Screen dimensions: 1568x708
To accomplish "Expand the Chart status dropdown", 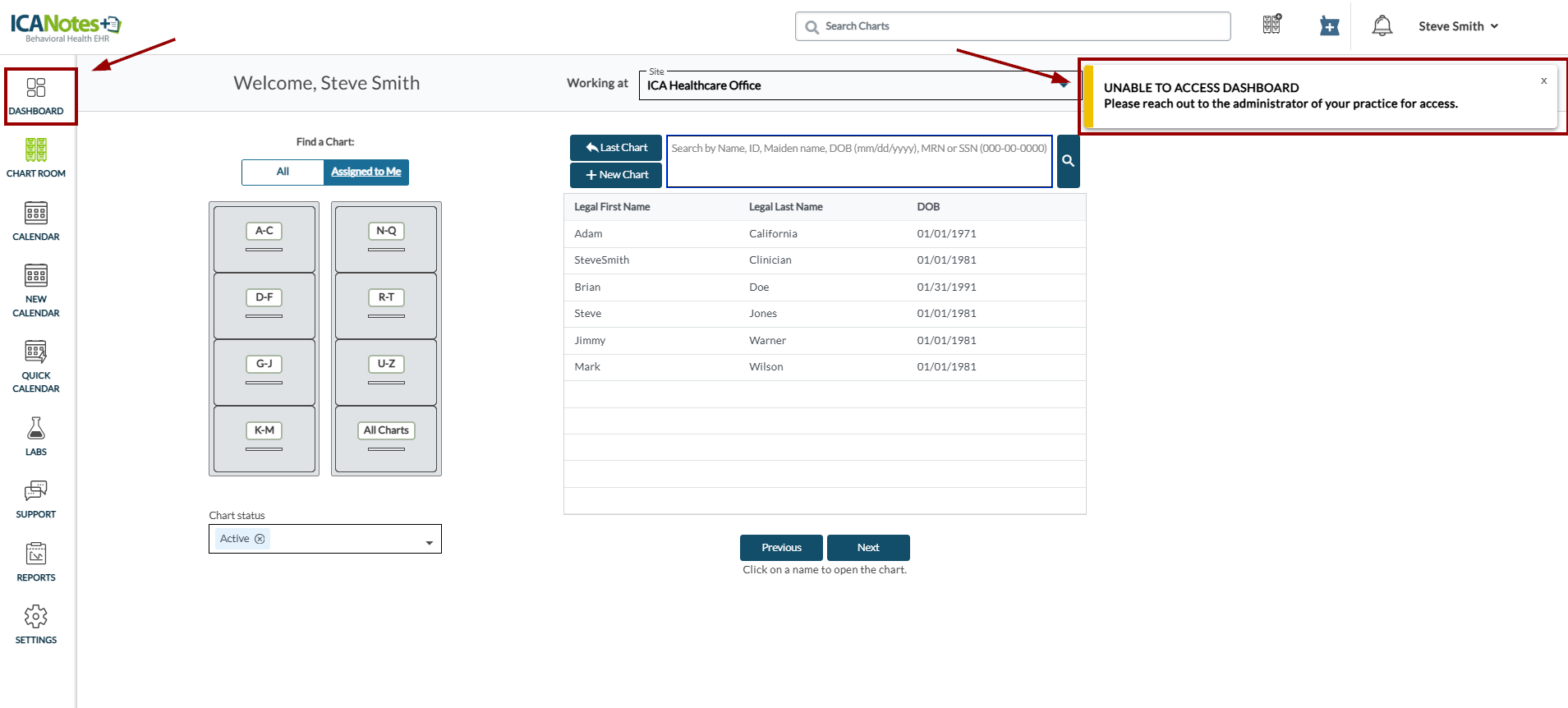I will click(429, 543).
